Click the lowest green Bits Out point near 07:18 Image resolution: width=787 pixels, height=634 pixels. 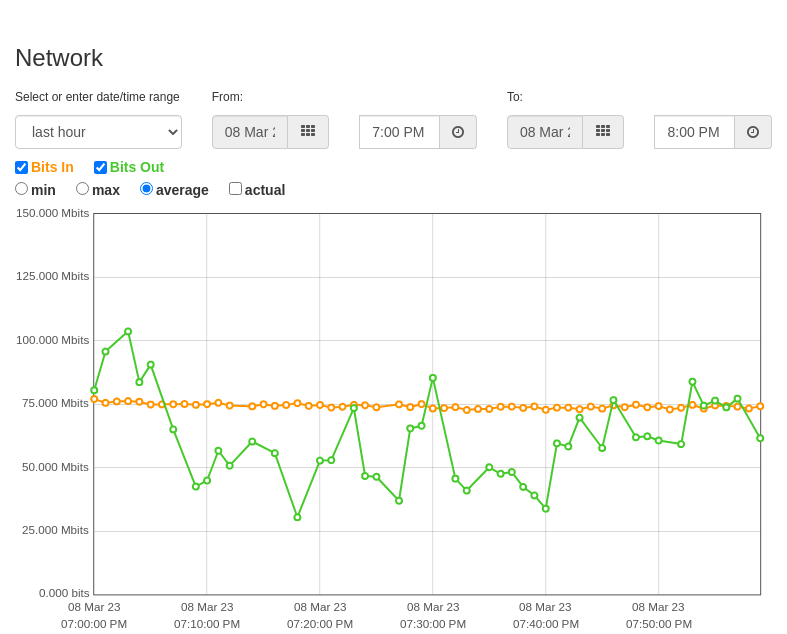pyautogui.click(x=297, y=517)
